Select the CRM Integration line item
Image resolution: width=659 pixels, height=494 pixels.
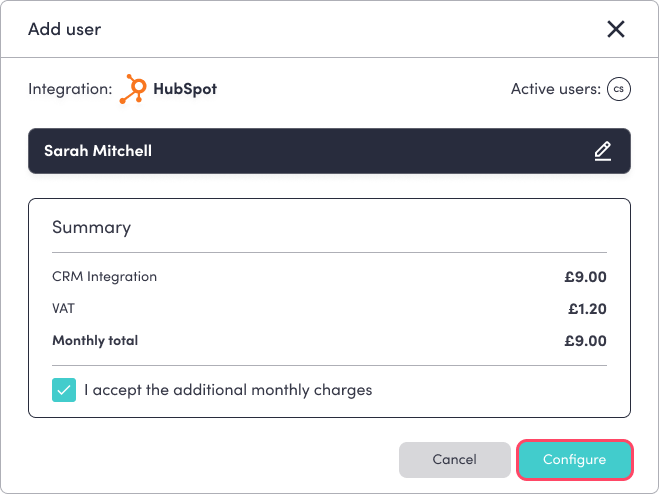click(x=104, y=276)
